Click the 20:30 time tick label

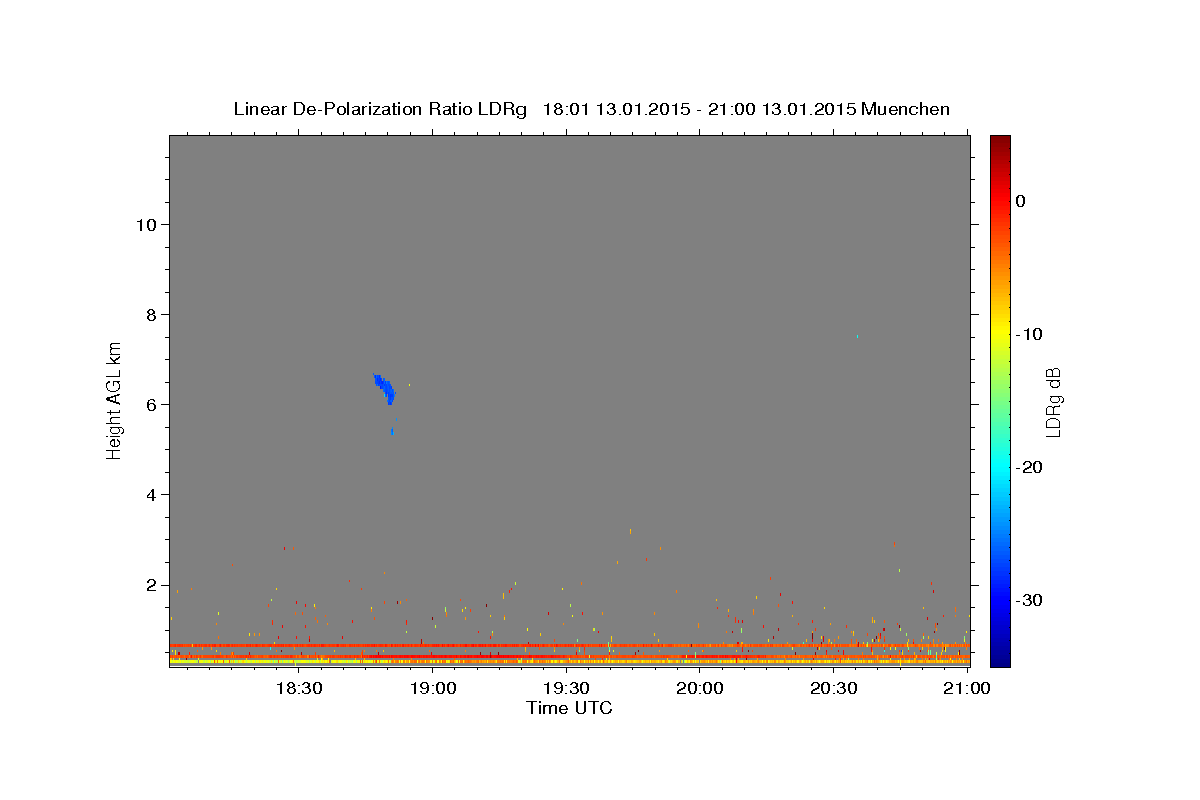click(x=834, y=688)
